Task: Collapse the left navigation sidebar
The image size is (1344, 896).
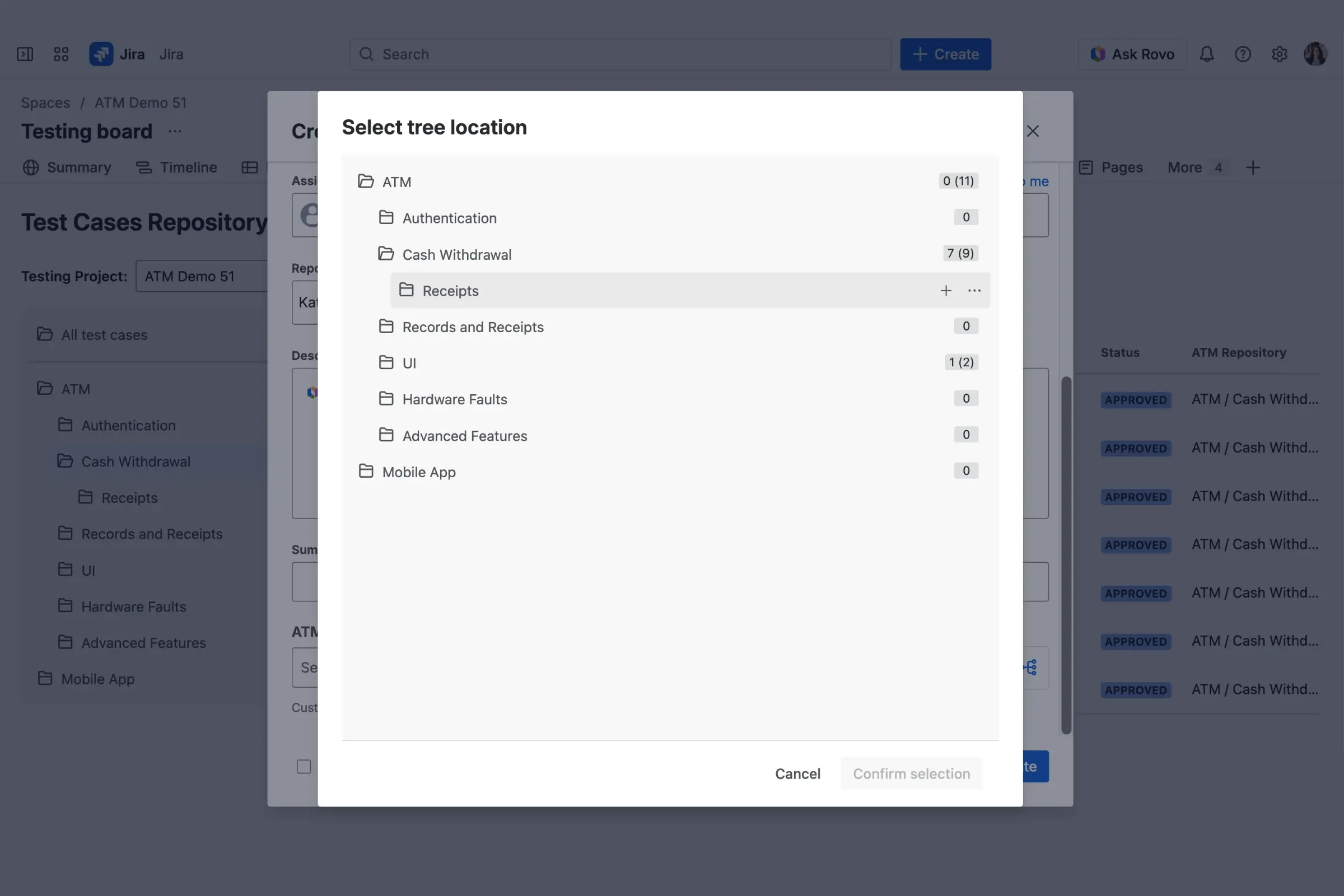Action: click(25, 54)
